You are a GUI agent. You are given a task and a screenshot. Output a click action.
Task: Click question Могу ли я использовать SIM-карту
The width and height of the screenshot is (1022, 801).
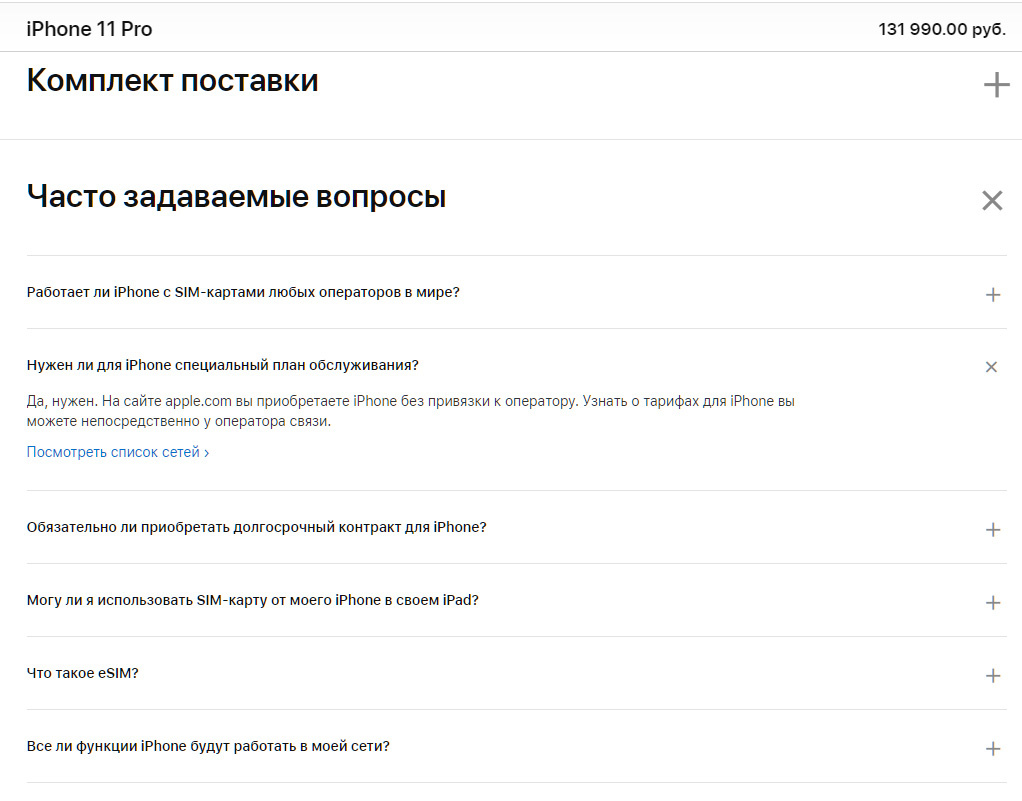[x=253, y=600]
